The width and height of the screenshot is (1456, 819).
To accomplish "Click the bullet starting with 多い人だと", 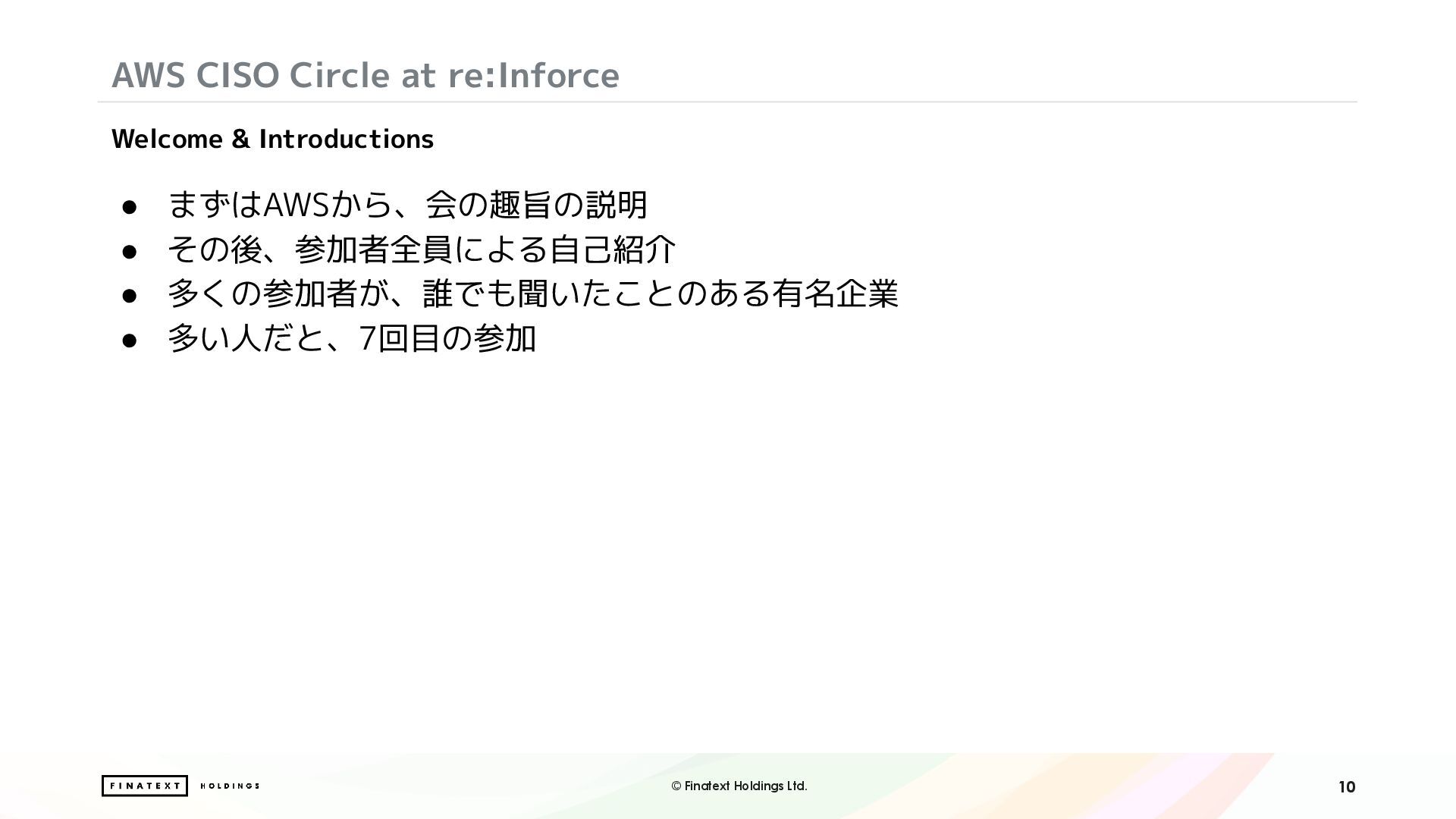I will click(351, 338).
